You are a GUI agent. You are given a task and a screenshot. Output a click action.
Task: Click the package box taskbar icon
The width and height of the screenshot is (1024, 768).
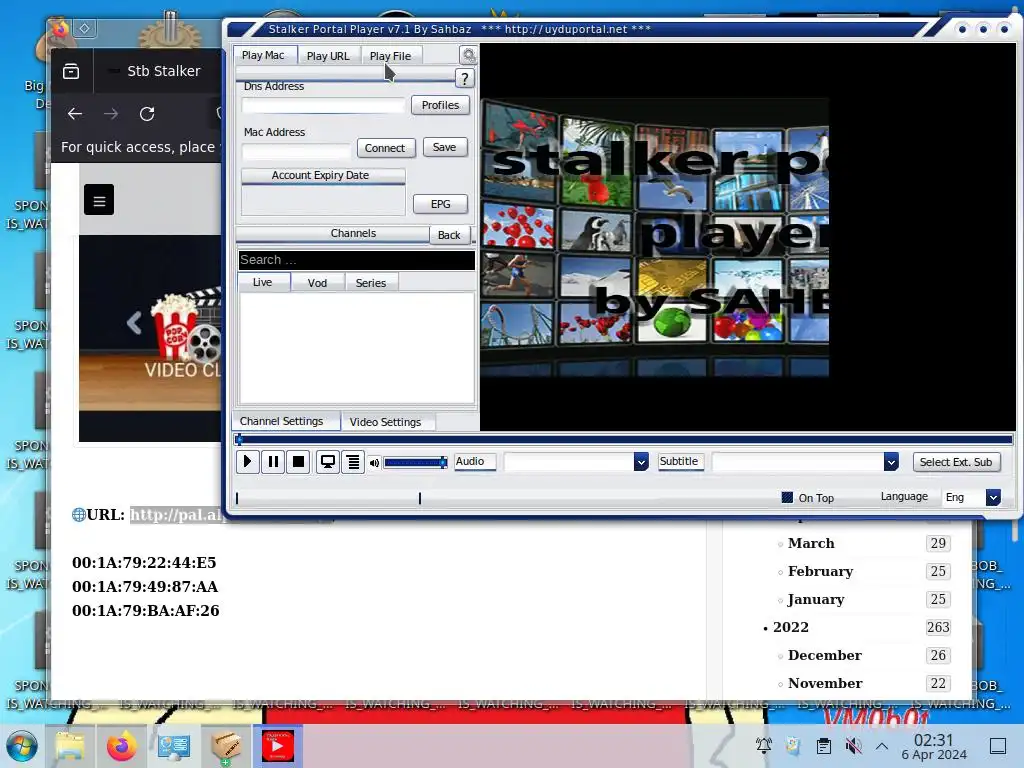click(226, 746)
